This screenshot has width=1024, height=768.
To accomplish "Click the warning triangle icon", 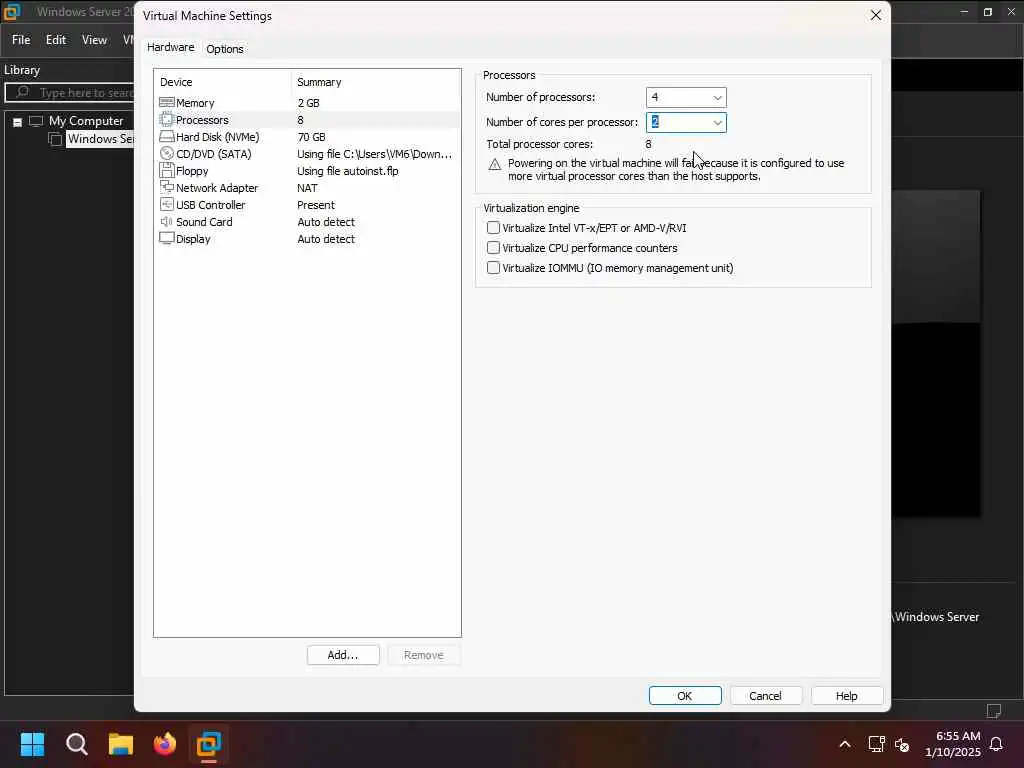I will coord(494,164).
